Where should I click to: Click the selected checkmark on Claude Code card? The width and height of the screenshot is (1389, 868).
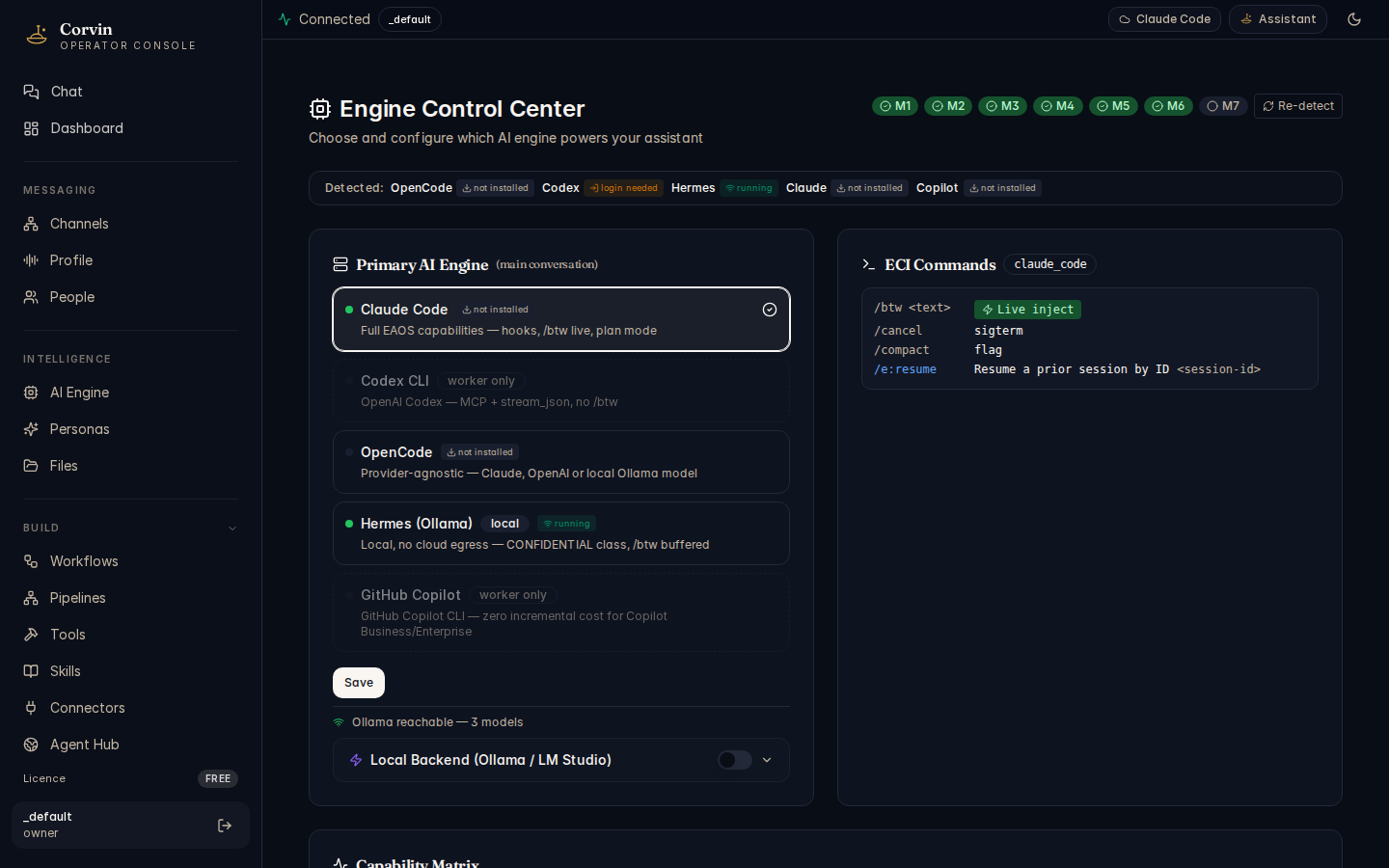(x=770, y=310)
